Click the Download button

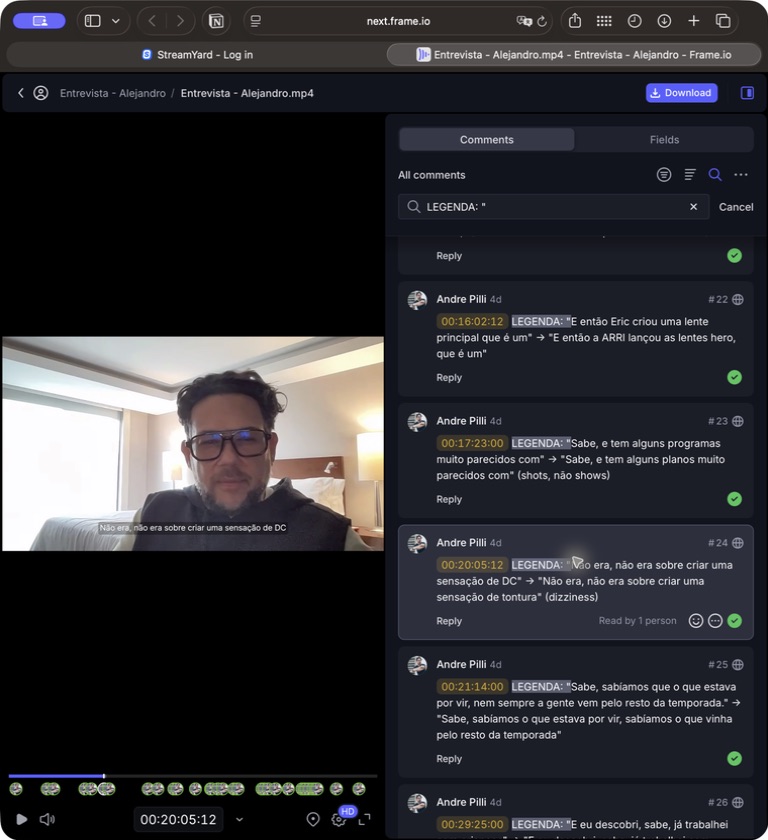(x=681, y=93)
